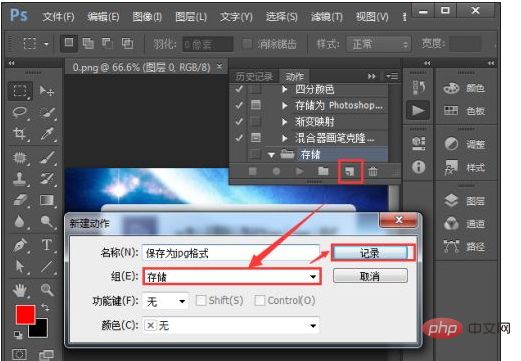Select the Lasso tool
This screenshot has width=521, height=361.
(20, 113)
